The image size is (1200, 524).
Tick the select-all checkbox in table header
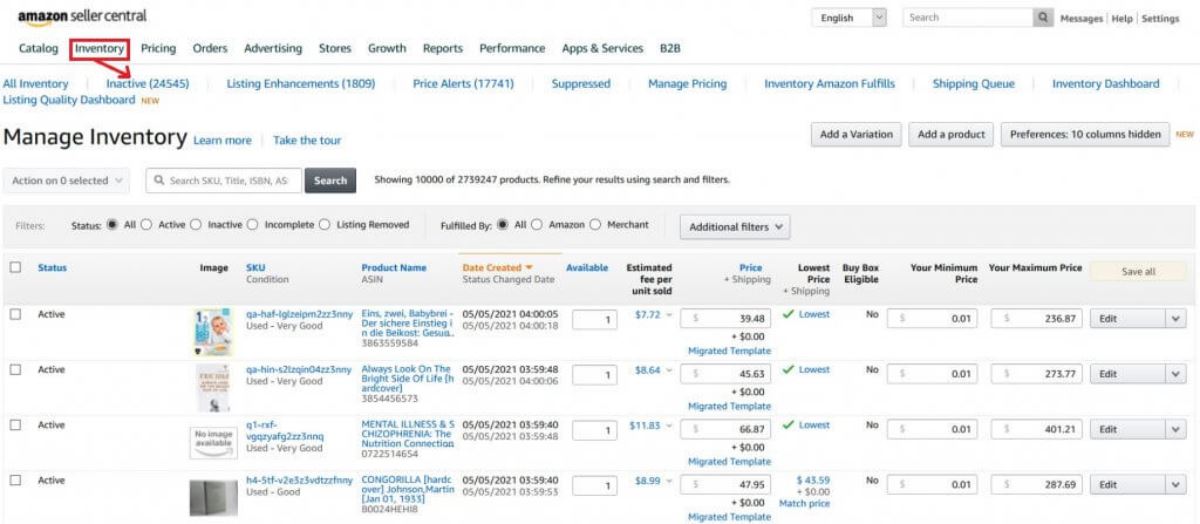(x=15, y=268)
